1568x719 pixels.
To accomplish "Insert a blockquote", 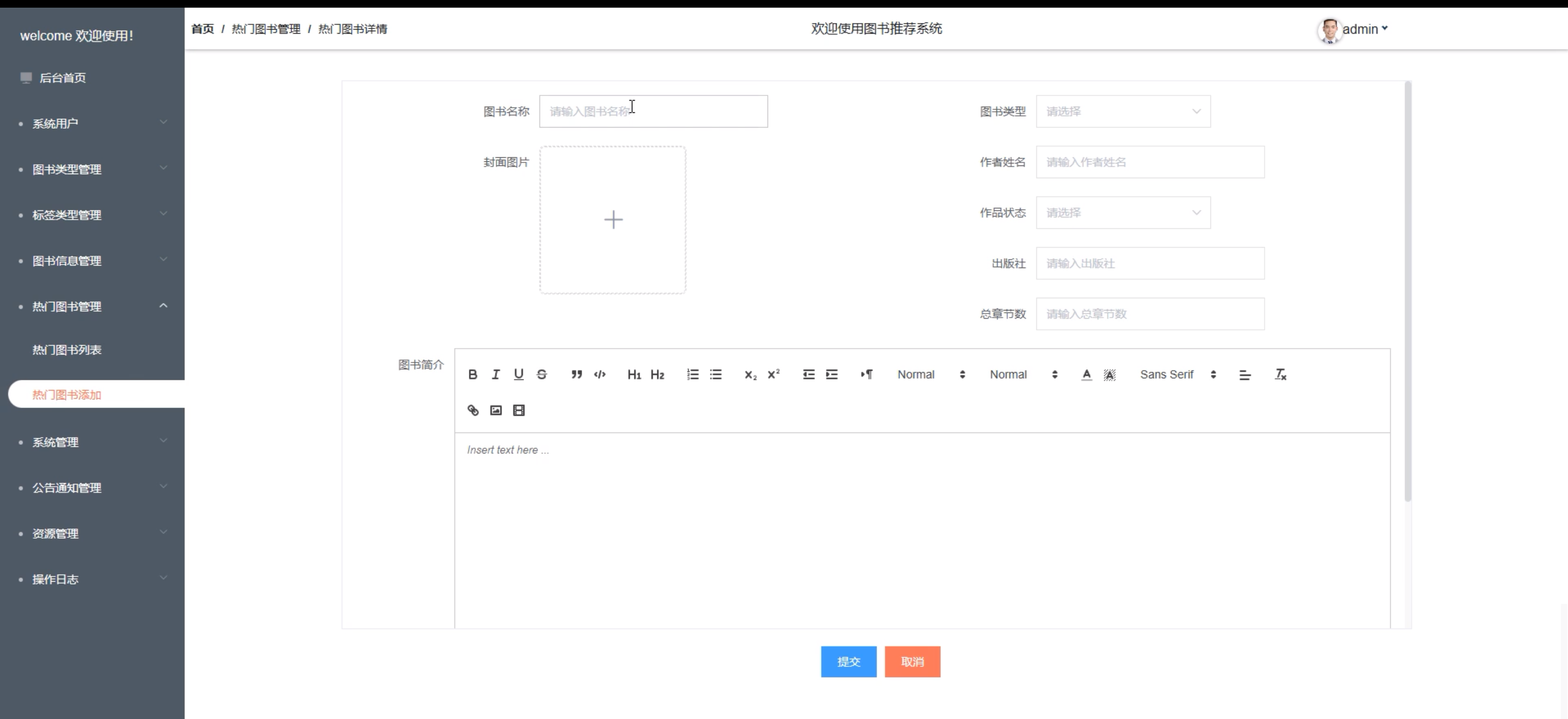I will pos(577,374).
